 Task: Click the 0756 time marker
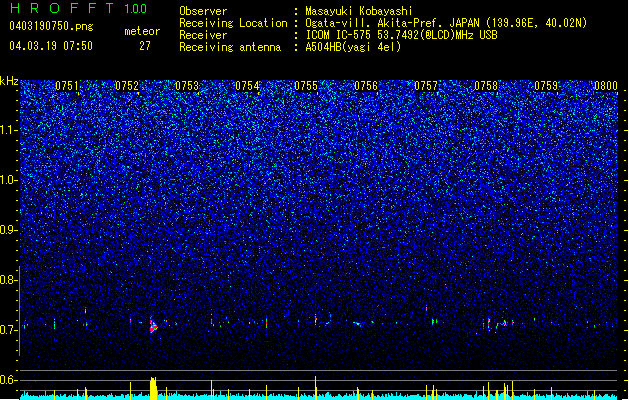coord(366,86)
